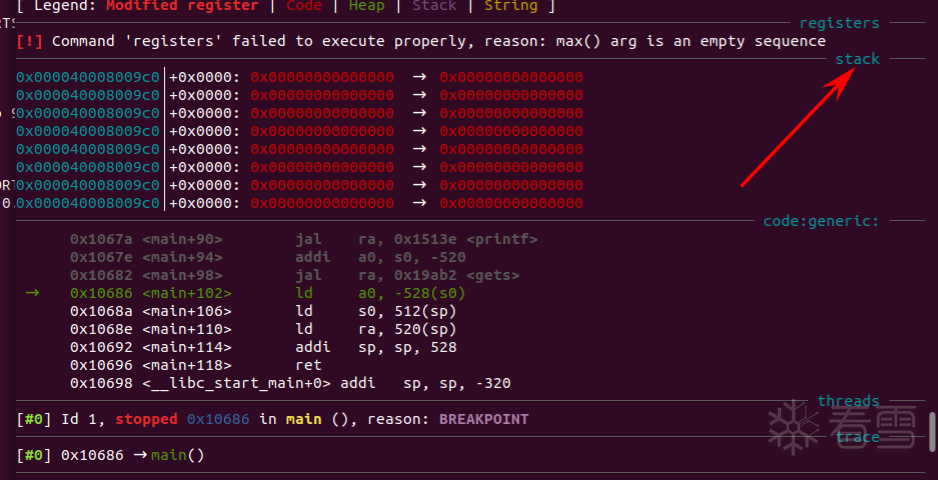This screenshot has width=938, height=480.
Task: Click the "stack" section header
Action: tap(857, 59)
